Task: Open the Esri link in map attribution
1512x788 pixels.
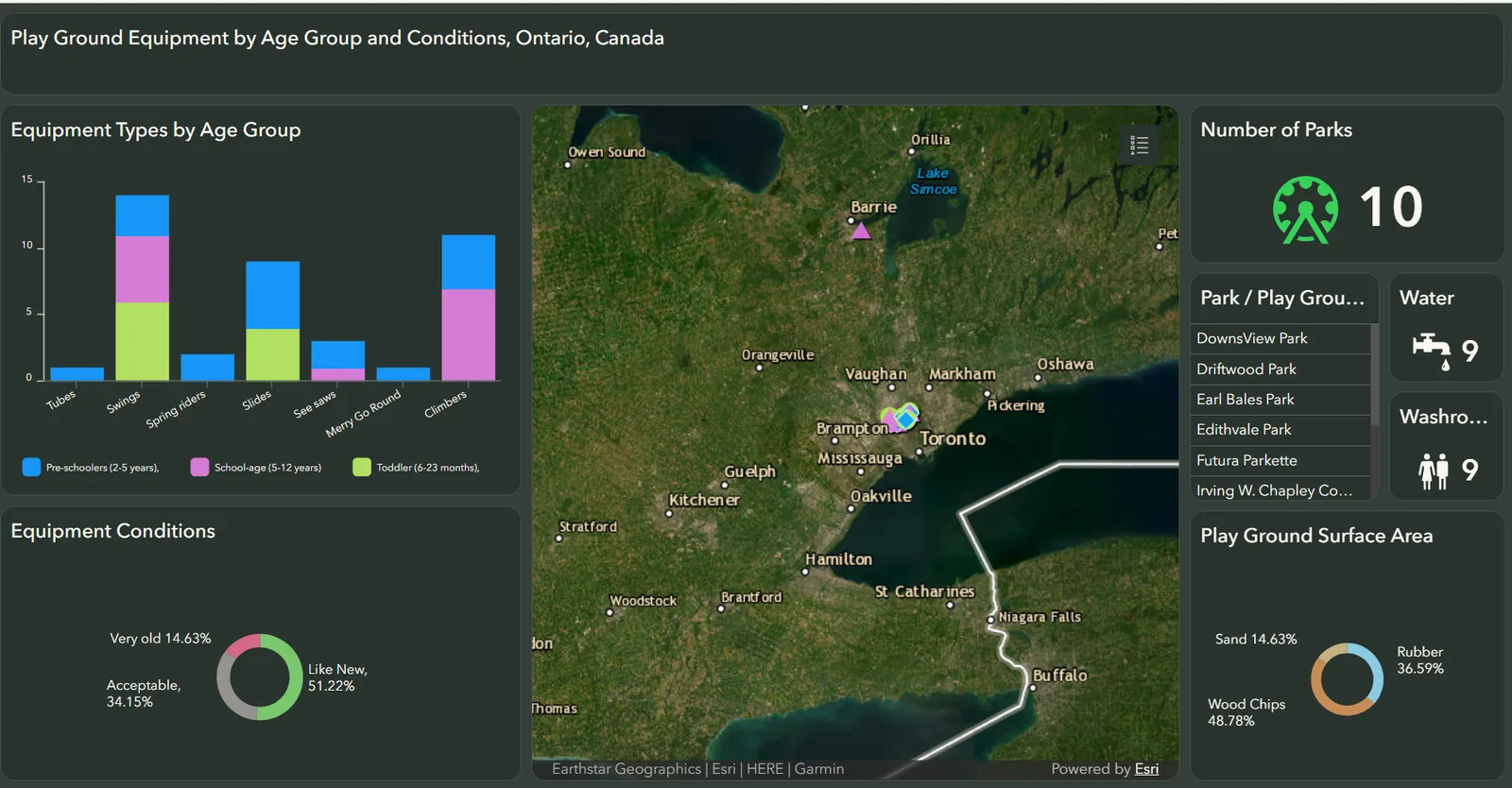Action: [x=1146, y=769]
